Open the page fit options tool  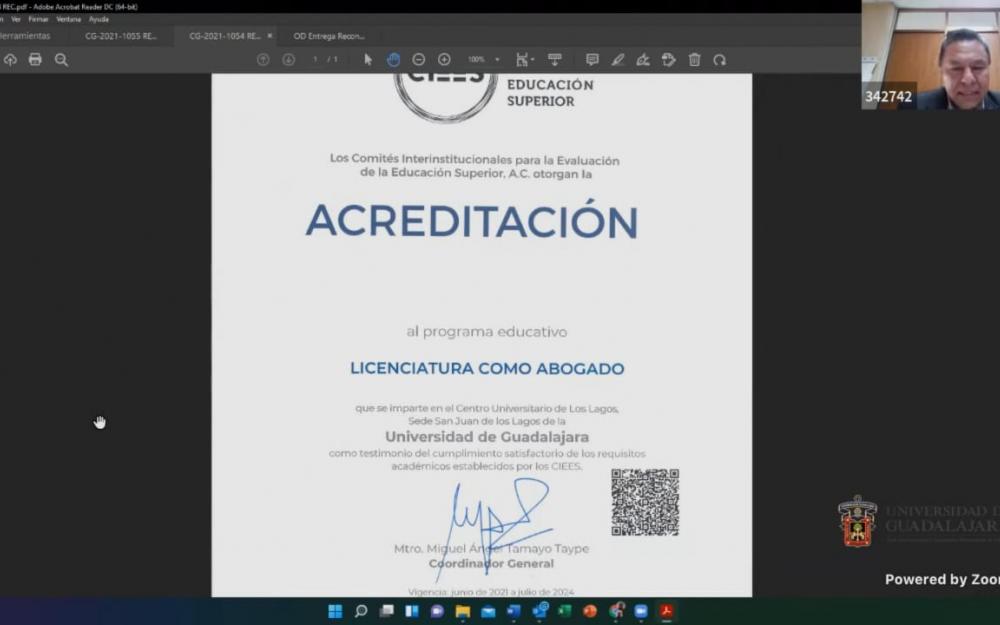pyautogui.click(x=524, y=60)
